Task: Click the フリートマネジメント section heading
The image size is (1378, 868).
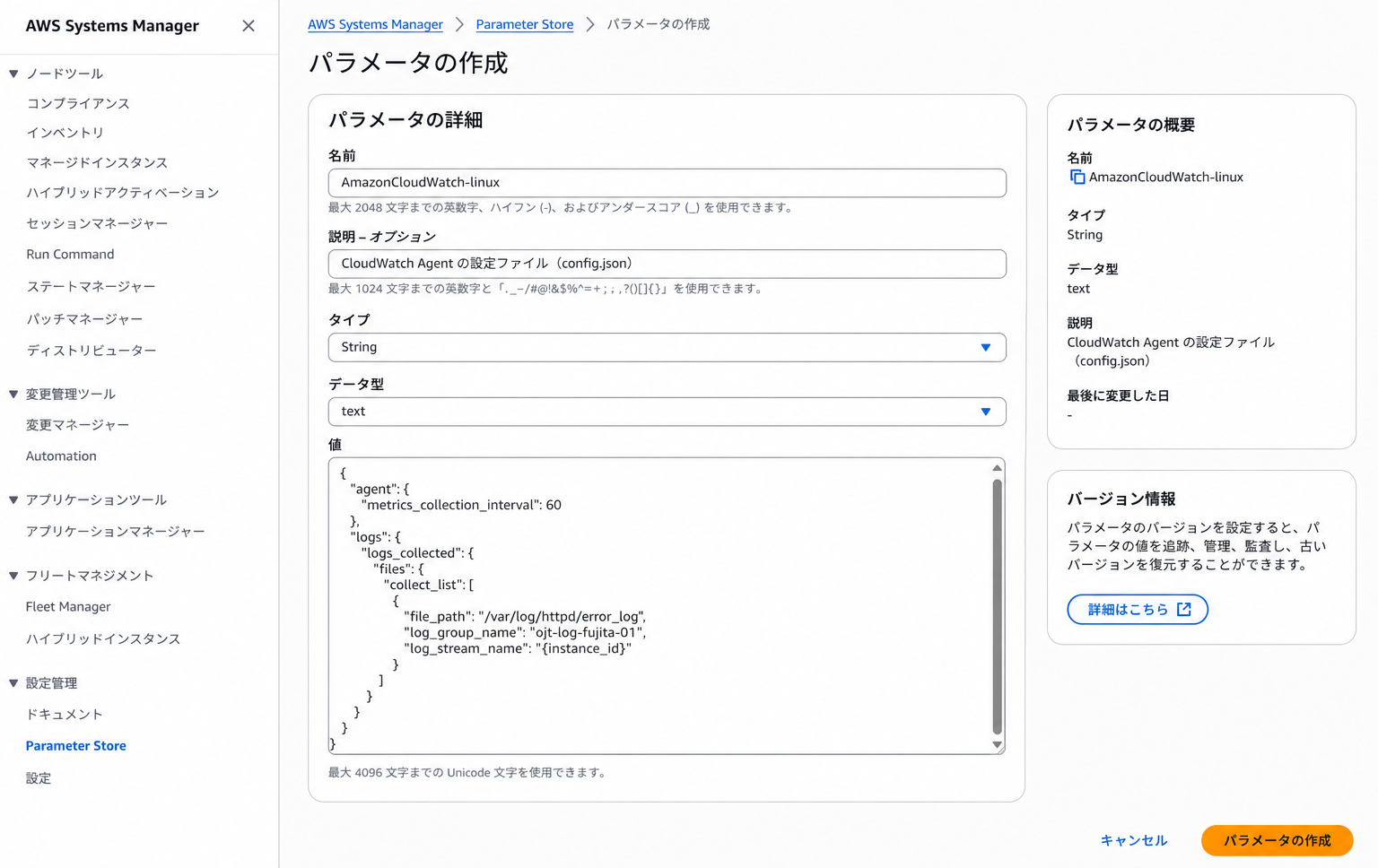Action: click(x=90, y=576)
